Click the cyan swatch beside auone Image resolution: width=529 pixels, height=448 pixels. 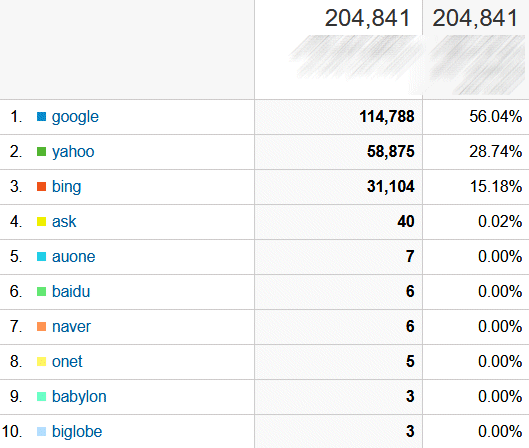(x=41, y=257)
